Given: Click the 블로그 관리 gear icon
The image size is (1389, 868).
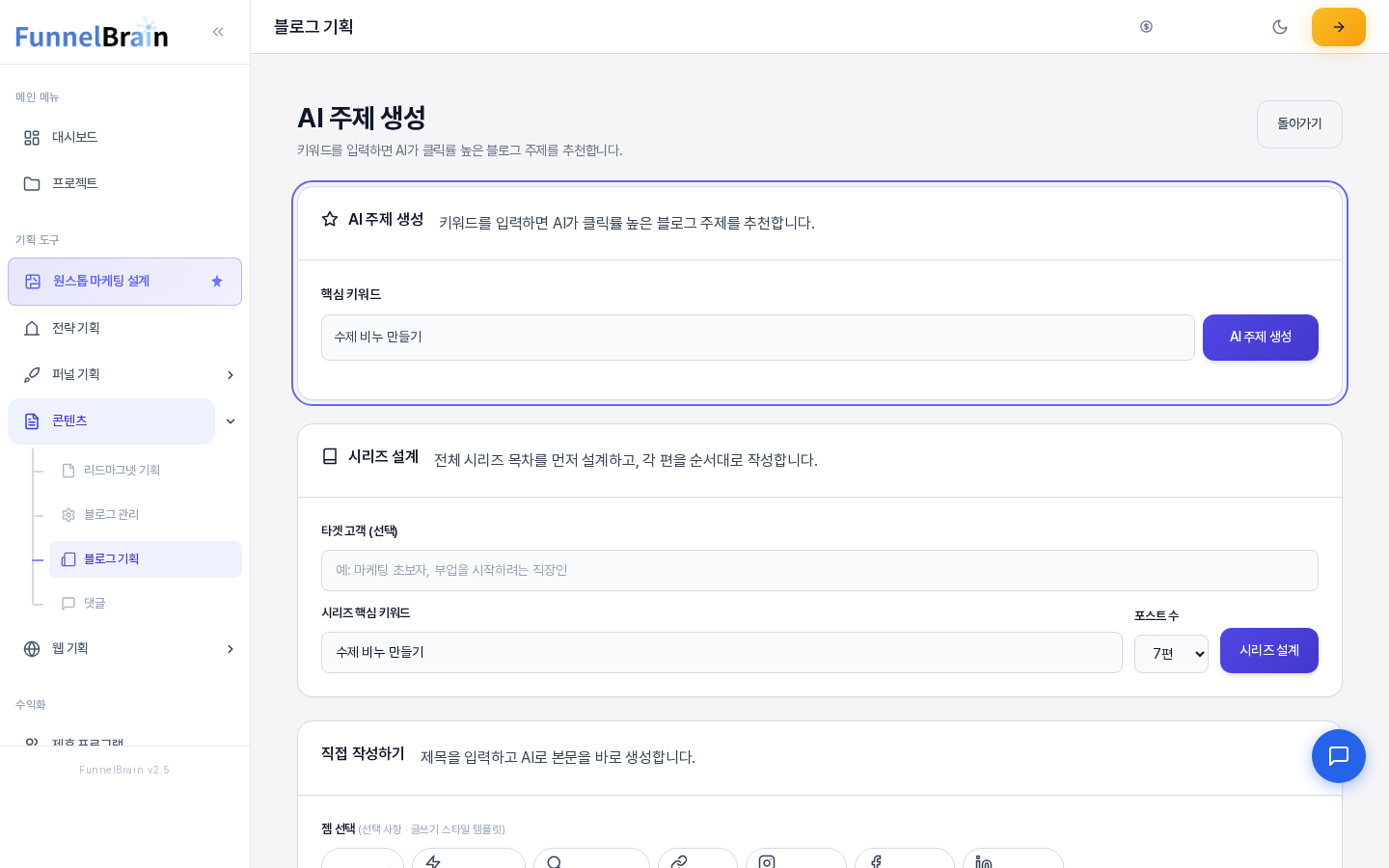Looking at the screenshot, I should pos(68,515).
